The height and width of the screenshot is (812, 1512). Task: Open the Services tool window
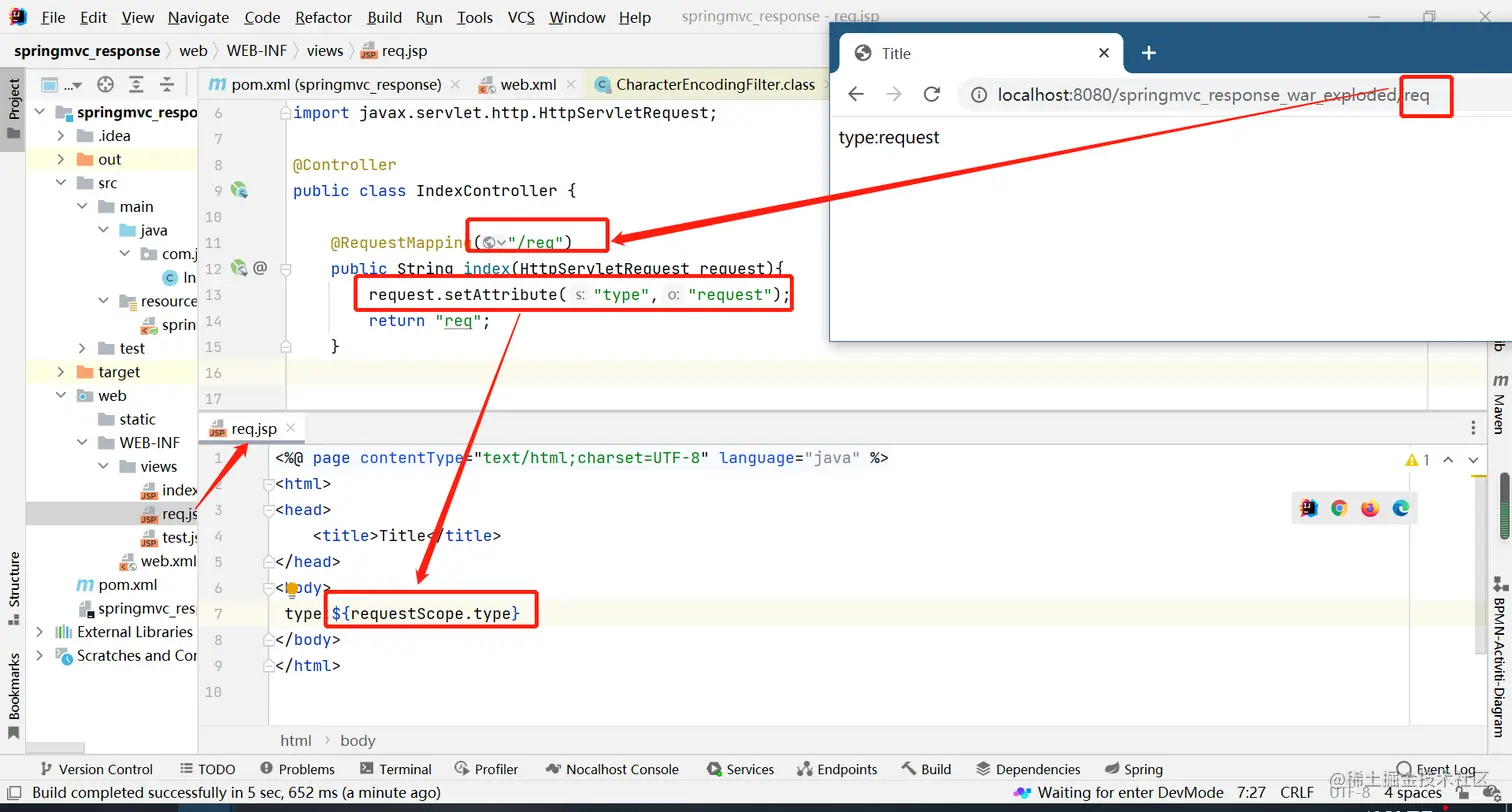point(739,769)
